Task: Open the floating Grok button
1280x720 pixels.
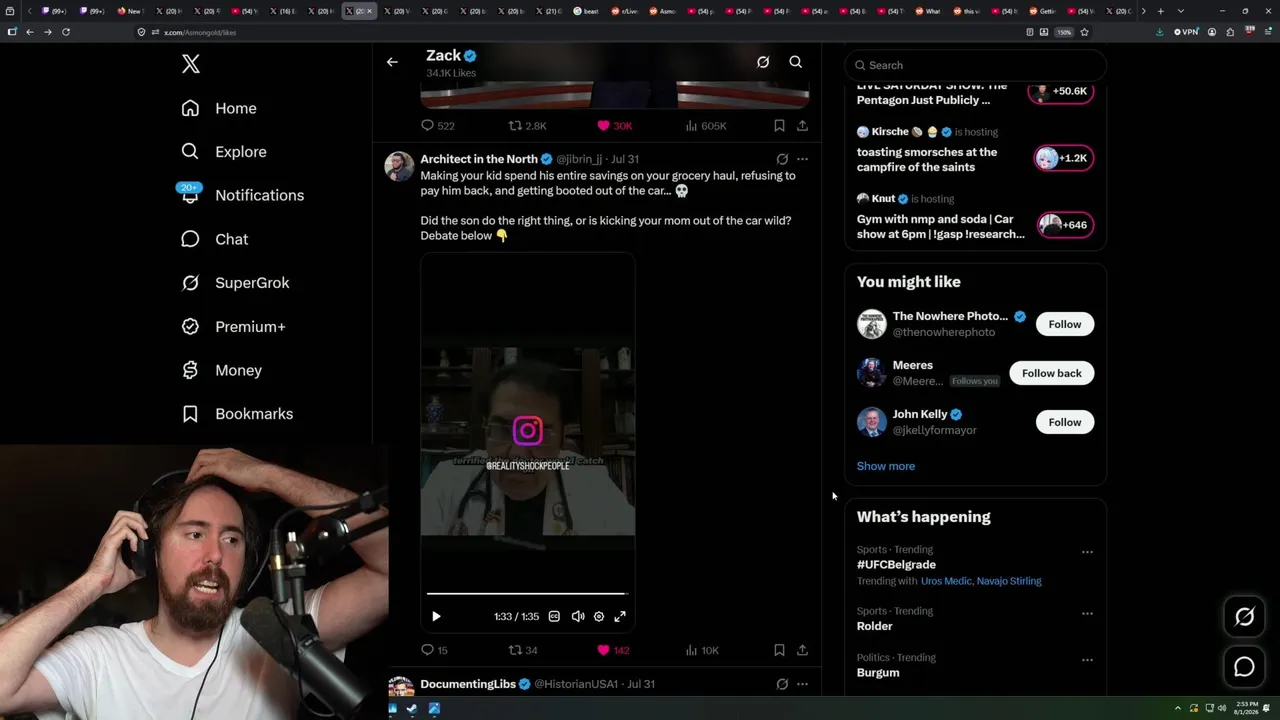Action: [x=1244, y=617]
